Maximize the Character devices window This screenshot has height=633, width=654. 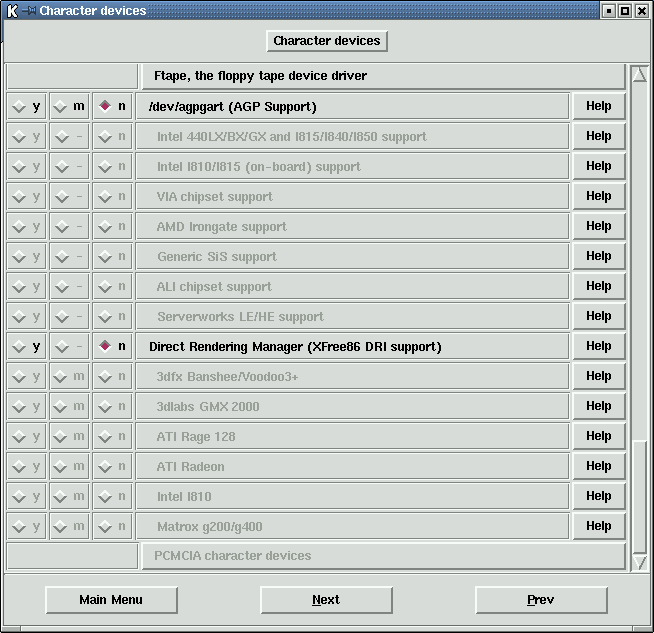coord(625,11)
